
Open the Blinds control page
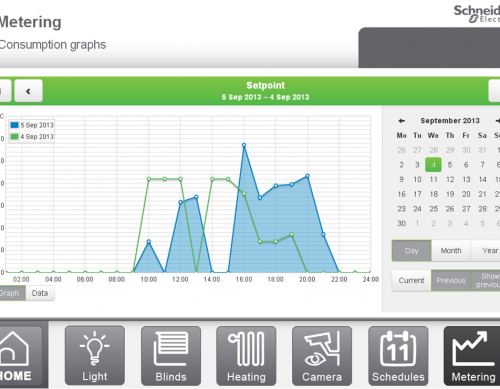pos(171,356)
